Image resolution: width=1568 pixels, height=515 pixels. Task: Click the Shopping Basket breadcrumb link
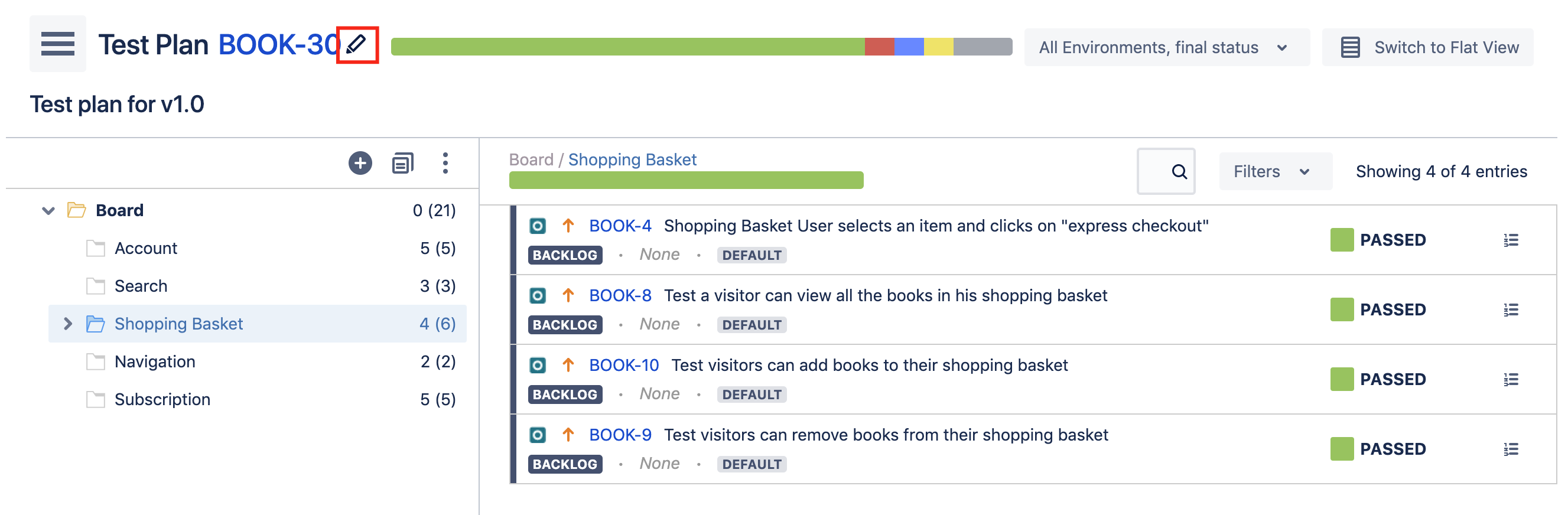click(632, 159)
